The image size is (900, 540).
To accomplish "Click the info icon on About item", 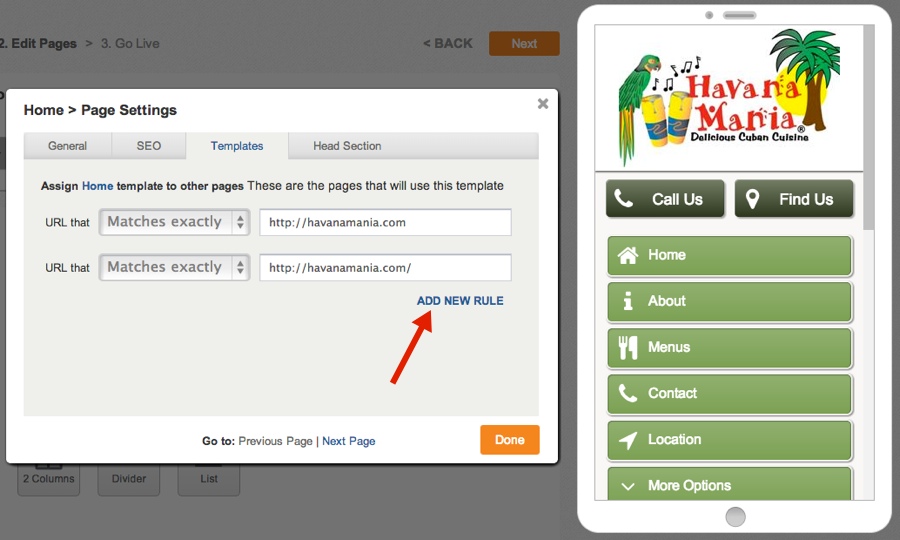I will click(x=628, y=301).
